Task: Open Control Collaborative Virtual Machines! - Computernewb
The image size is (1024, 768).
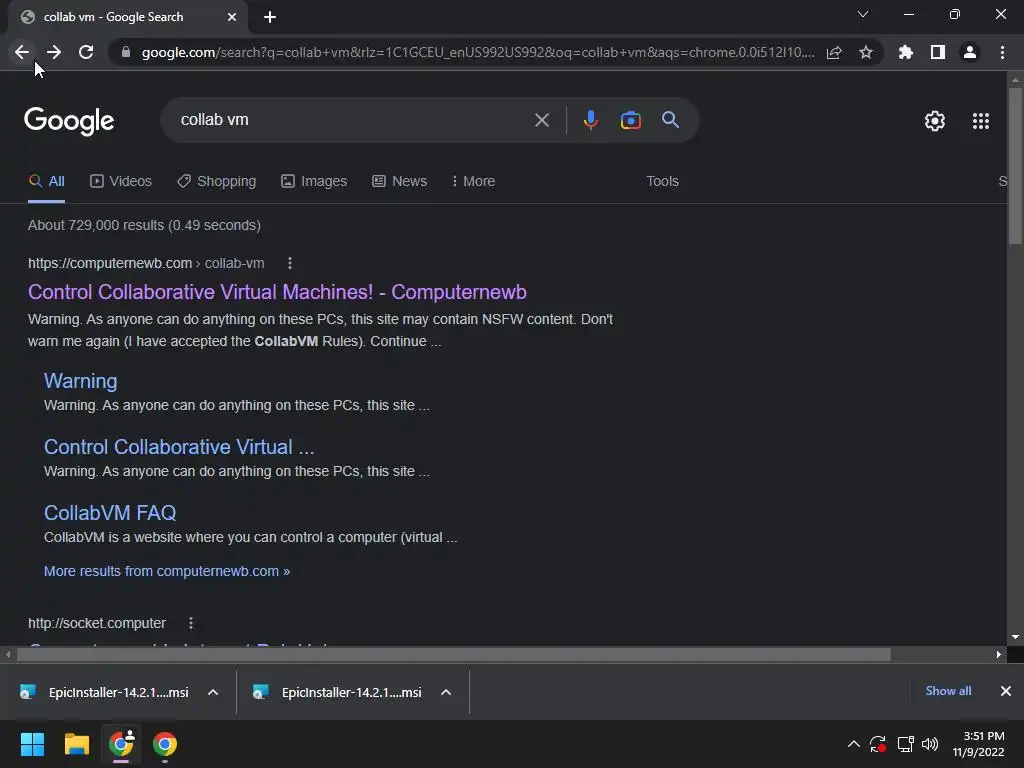Action: [x=277, y=292]
